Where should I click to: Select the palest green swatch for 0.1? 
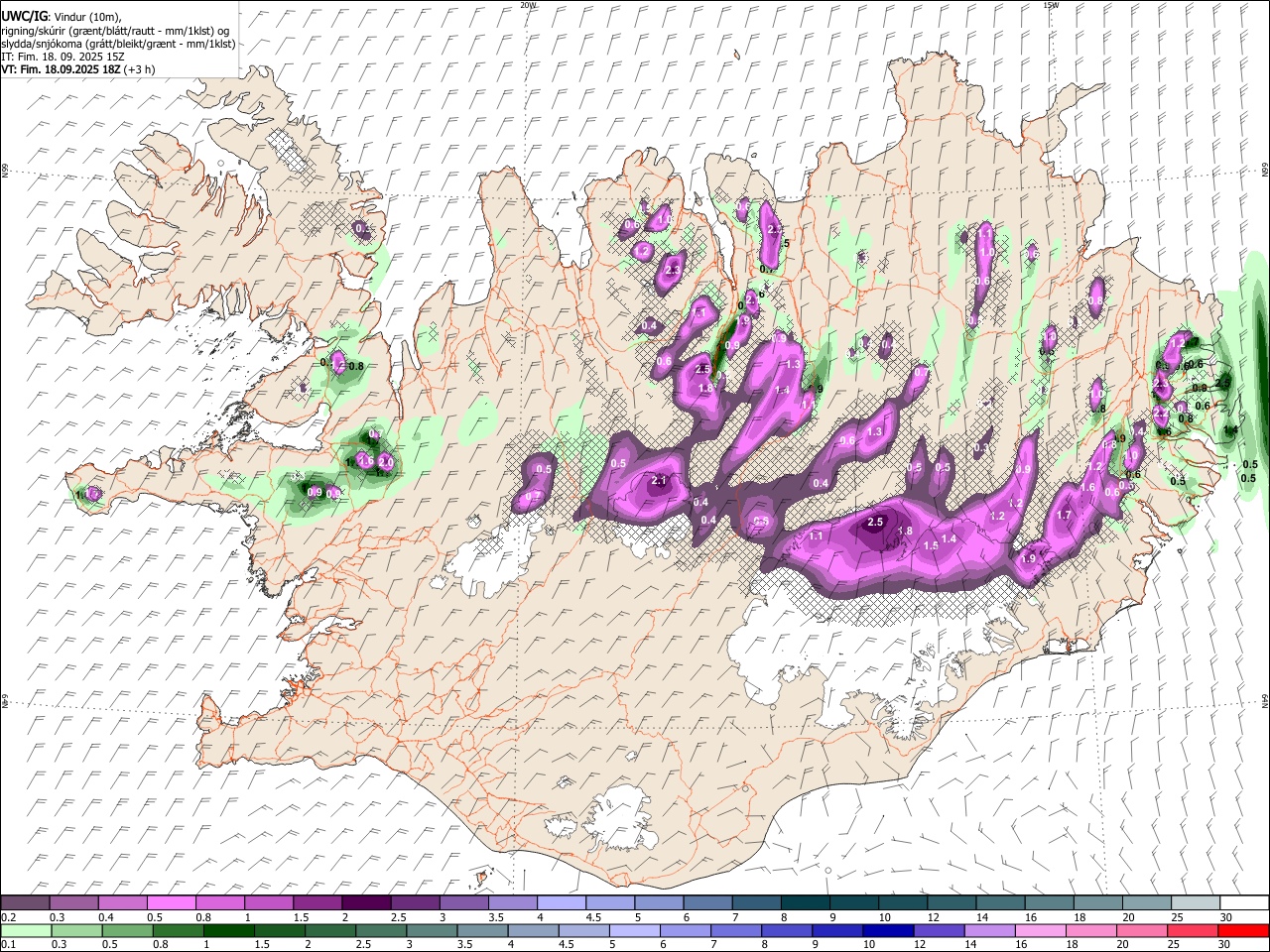tap(25, 931)
